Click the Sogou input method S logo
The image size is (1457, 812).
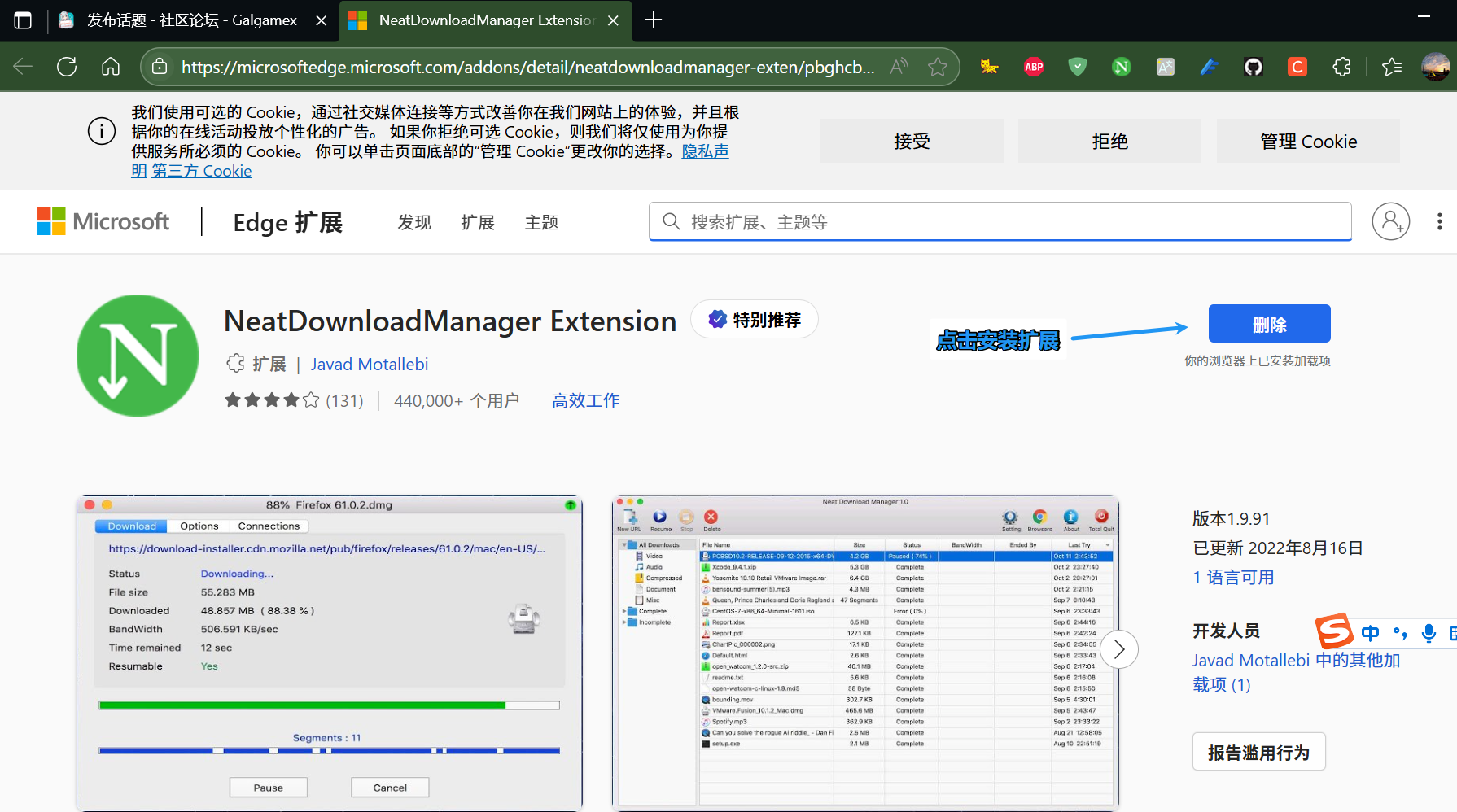pyautogui.click(x=1334, y=631)
